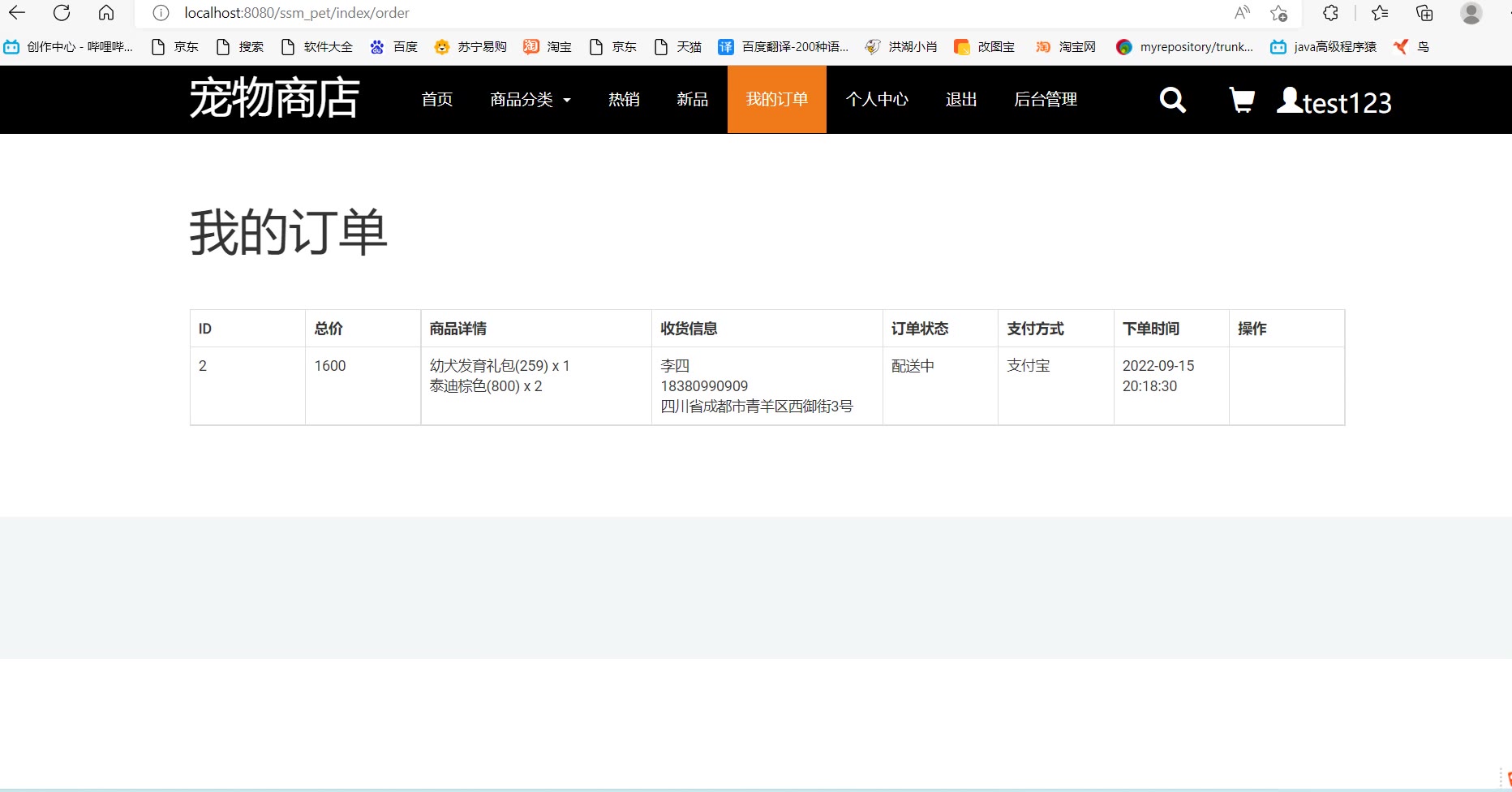Image resolution: width=1512 pixels, height=792 pixels.
Task: Click the address 四川省成都市青羊区西御街3号
Action: [x=757, y=407]
